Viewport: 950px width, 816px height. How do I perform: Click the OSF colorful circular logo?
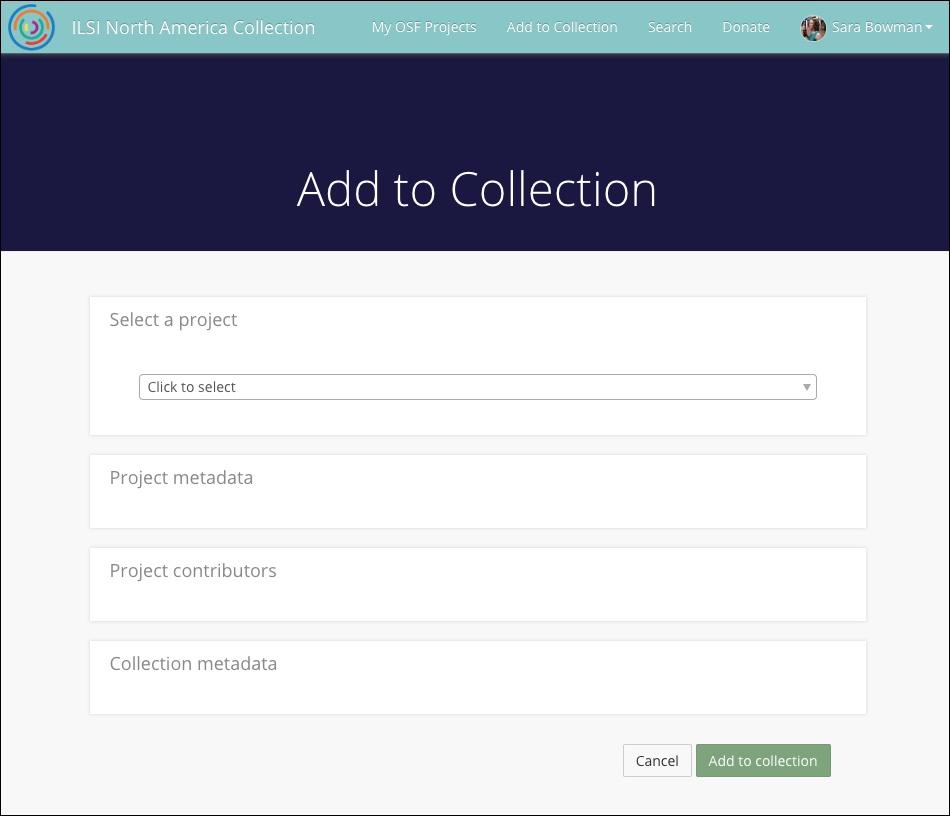click(32, 27)
